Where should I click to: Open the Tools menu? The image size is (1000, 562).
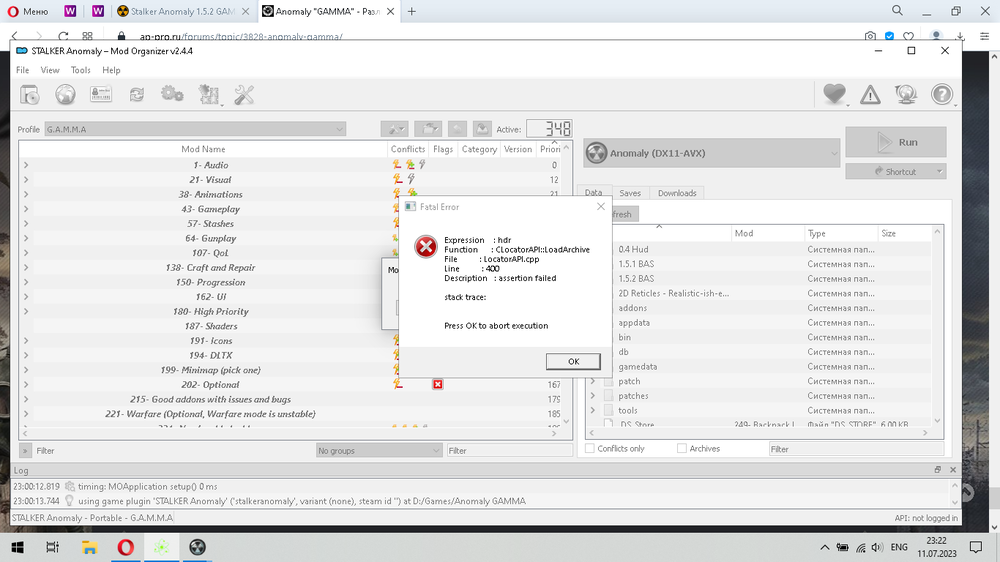coord(80,70)
